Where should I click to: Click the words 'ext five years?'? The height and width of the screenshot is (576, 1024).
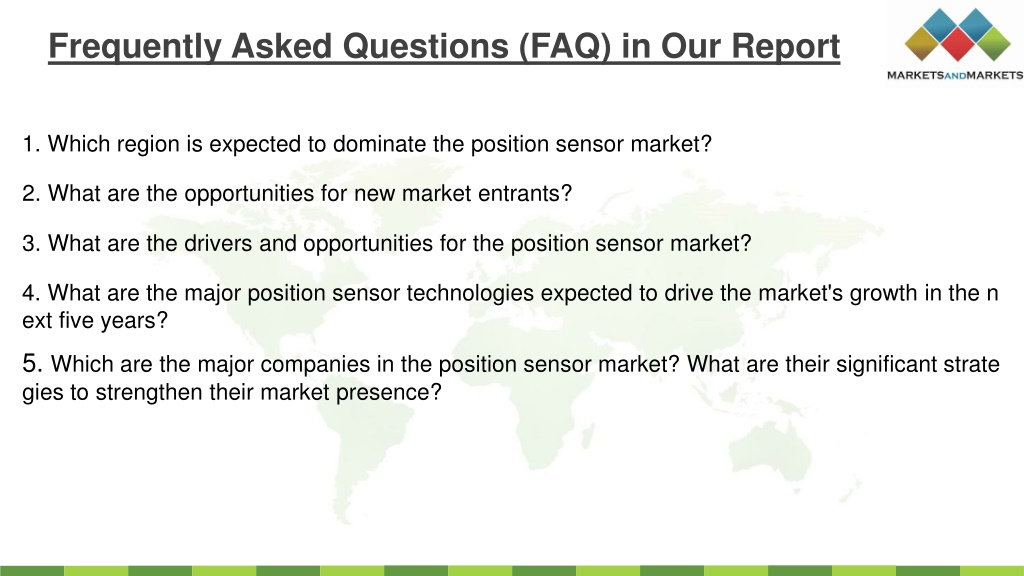coord(95,321)
